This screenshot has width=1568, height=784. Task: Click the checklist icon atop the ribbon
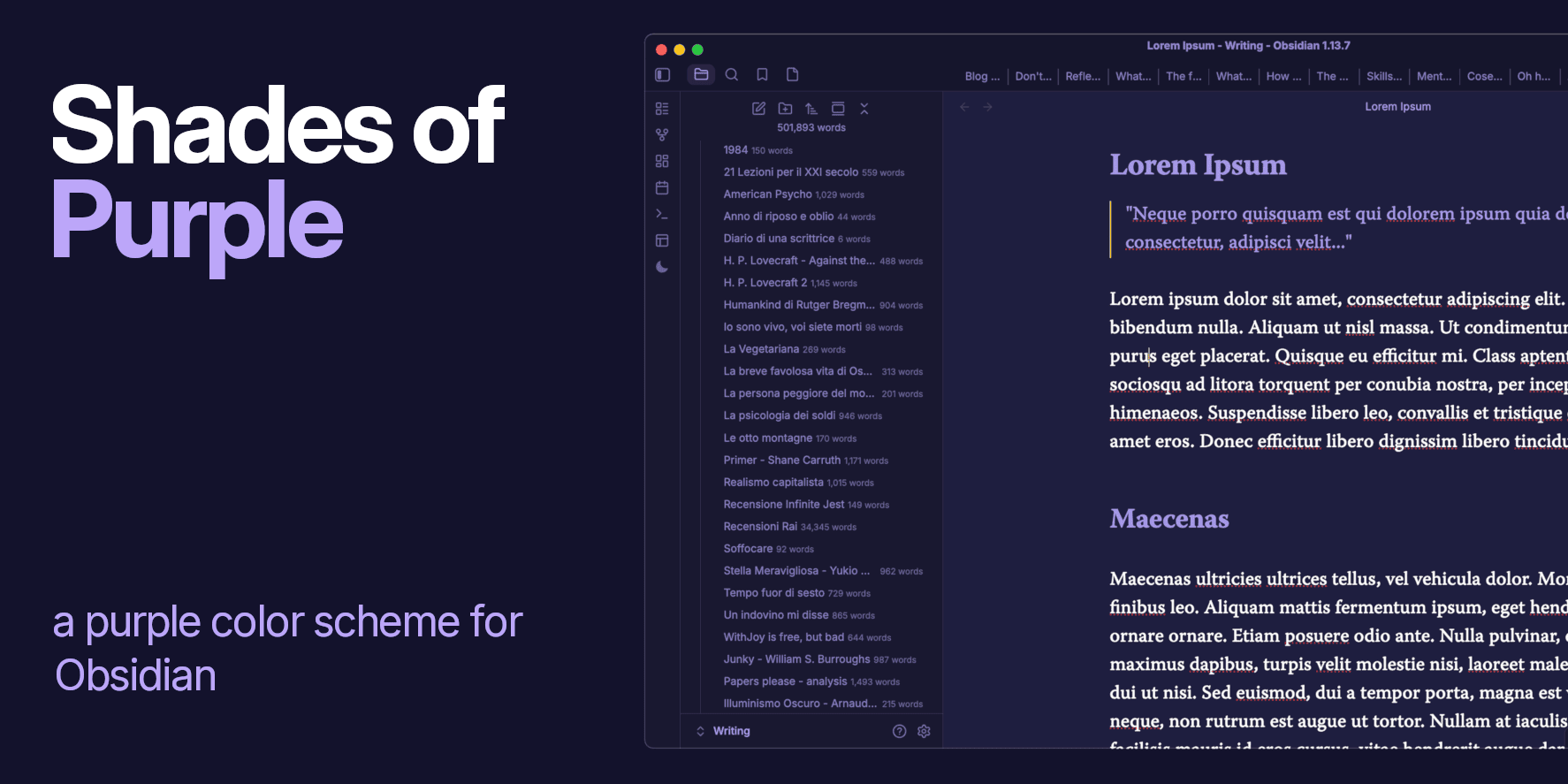pos(662,109)
